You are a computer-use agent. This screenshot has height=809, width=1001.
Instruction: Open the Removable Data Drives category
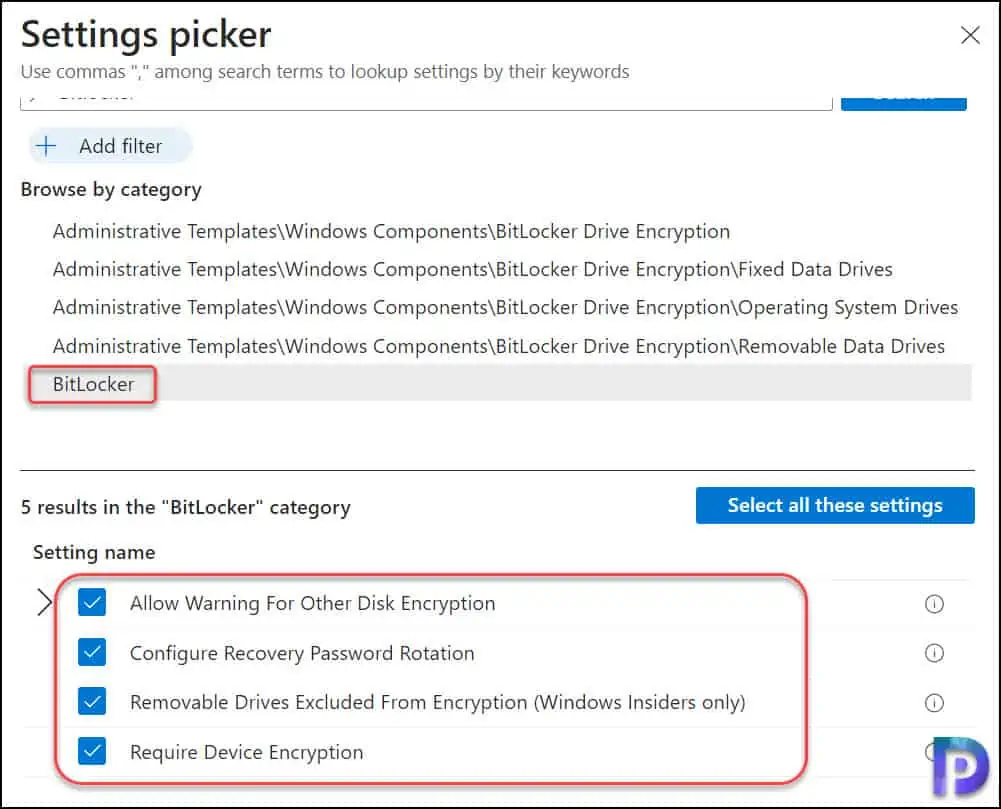click(x=499, y=346)
